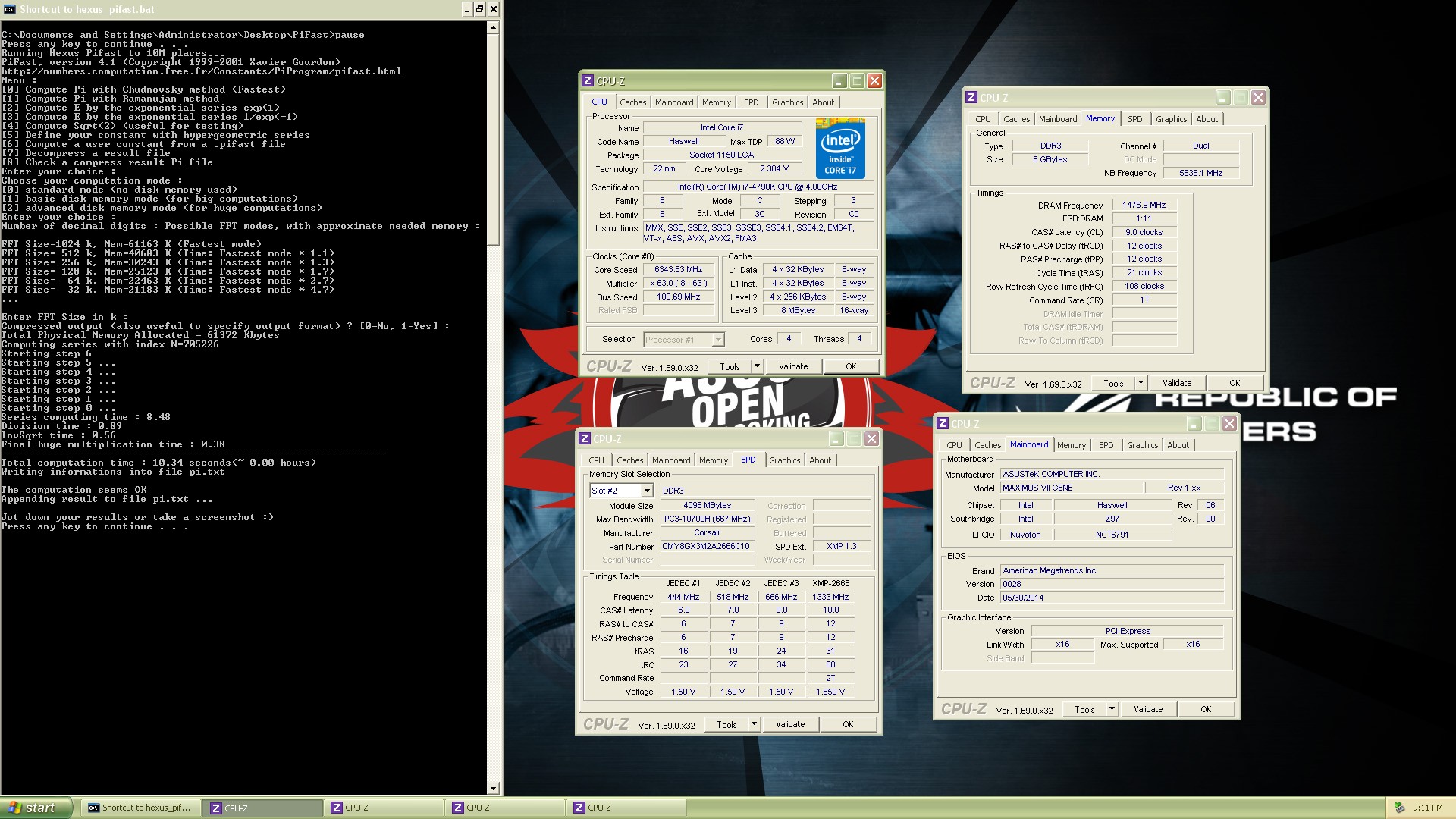Switch to first CPU-Z taskbar item
Screen dimensions: 1456x819
point(262,808)
